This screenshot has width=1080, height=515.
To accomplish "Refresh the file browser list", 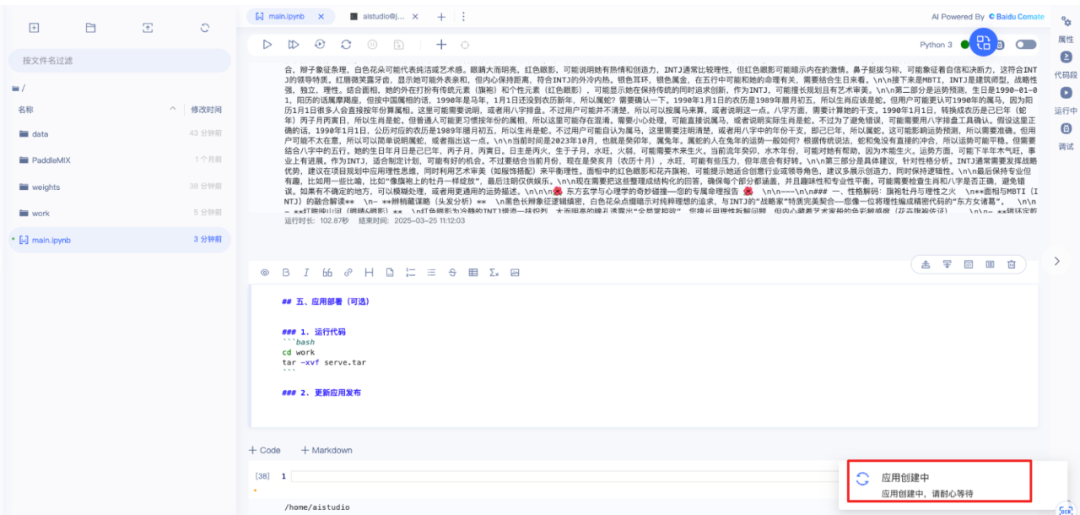I will [x=205, y=28].
